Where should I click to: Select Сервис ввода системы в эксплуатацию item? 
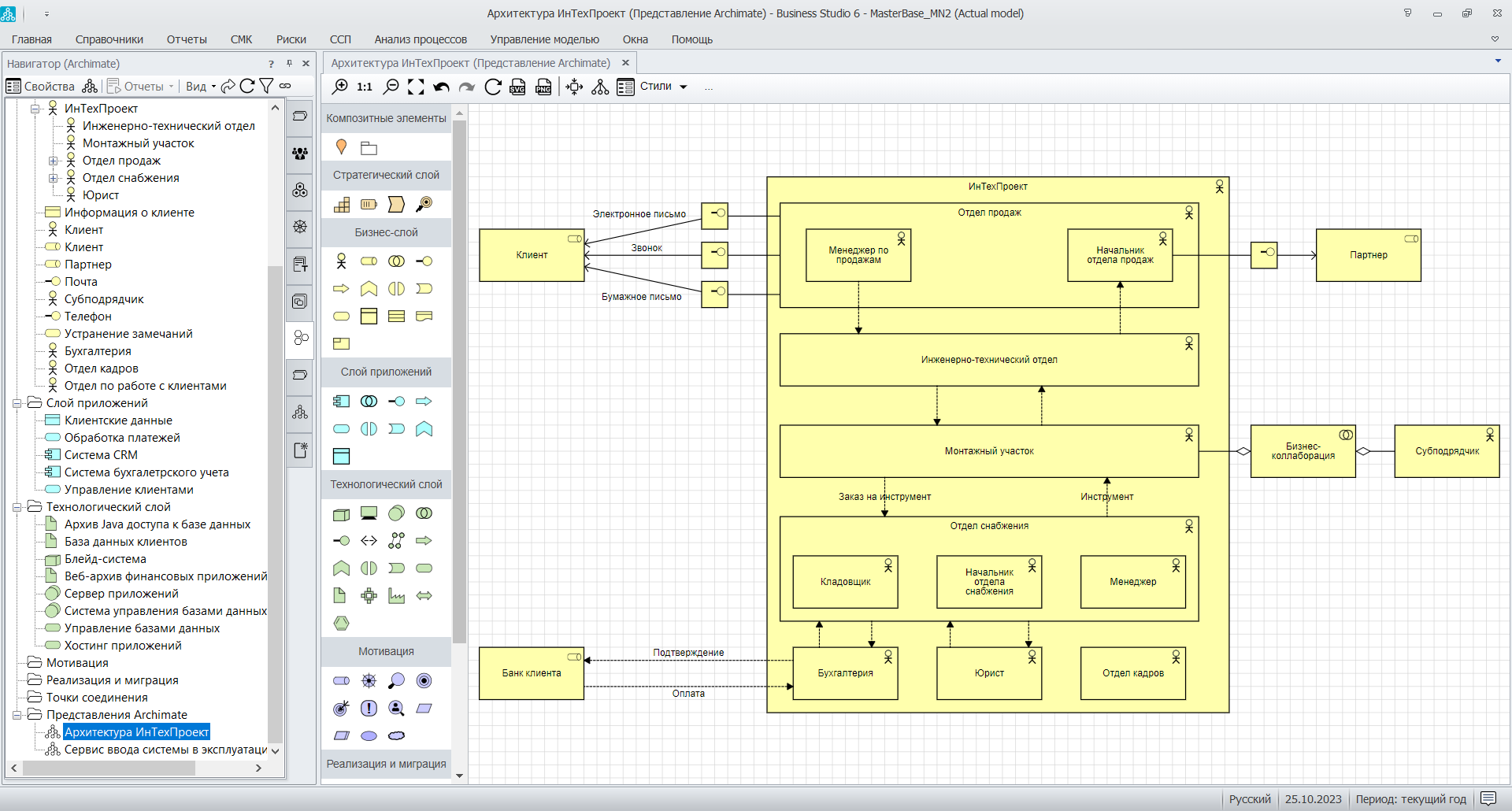tap(165, 750)
